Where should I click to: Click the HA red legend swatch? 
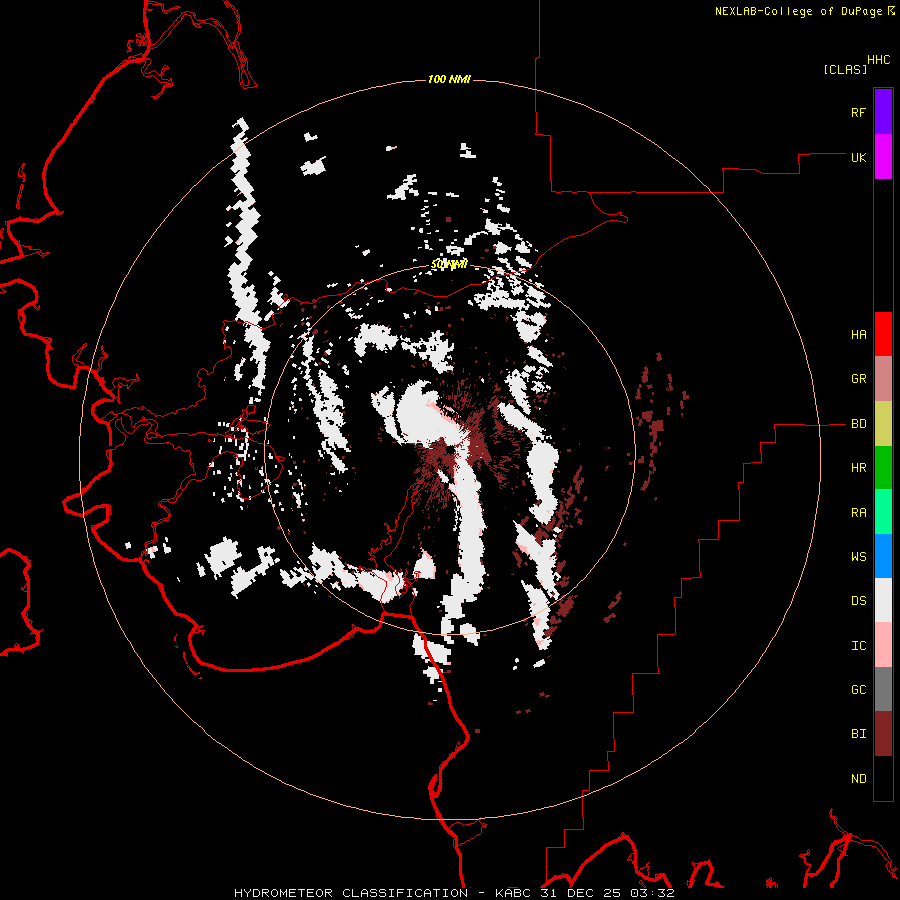(883, 334)
